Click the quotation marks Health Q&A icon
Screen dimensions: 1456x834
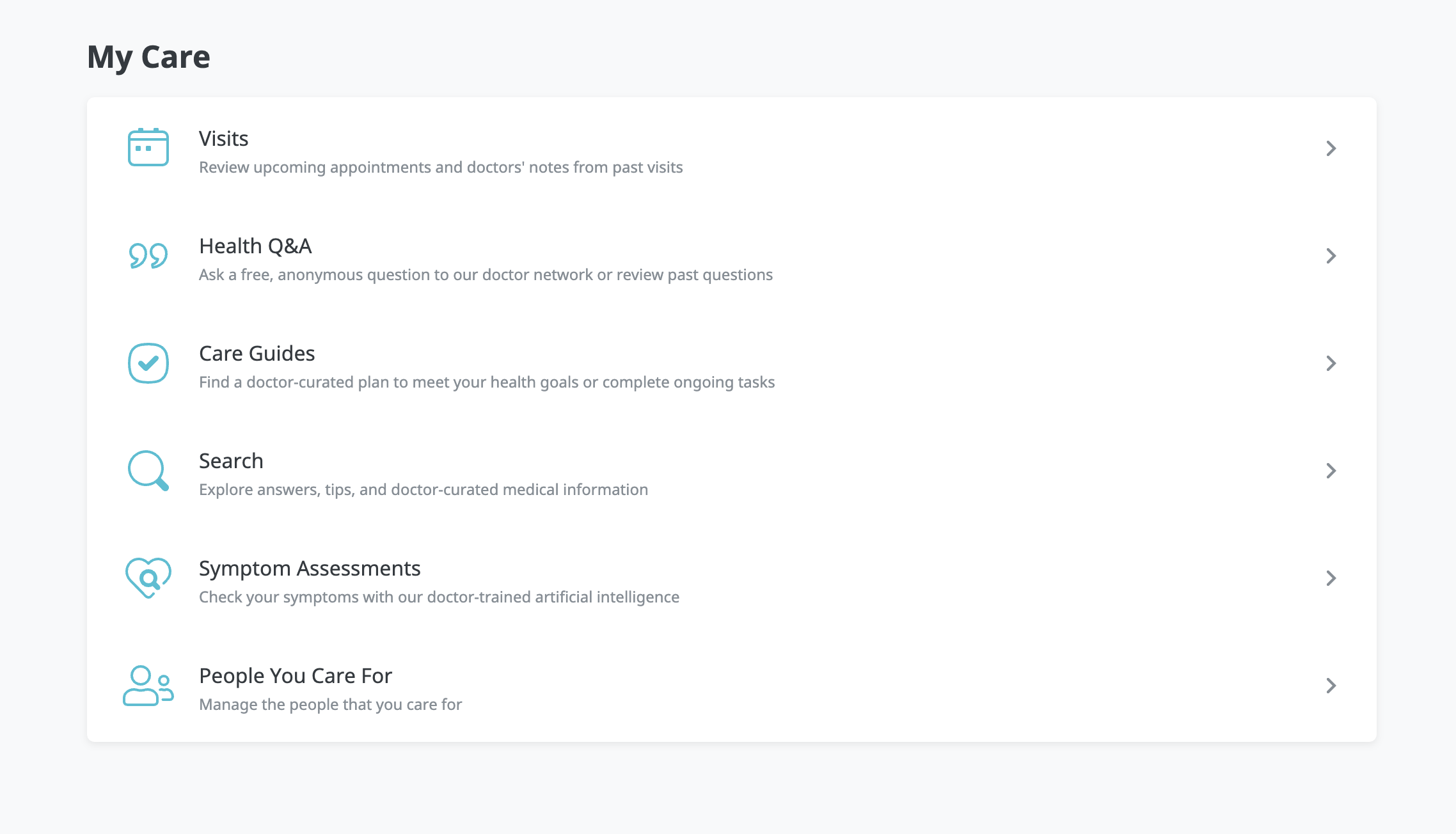click(x=148, y=256)
